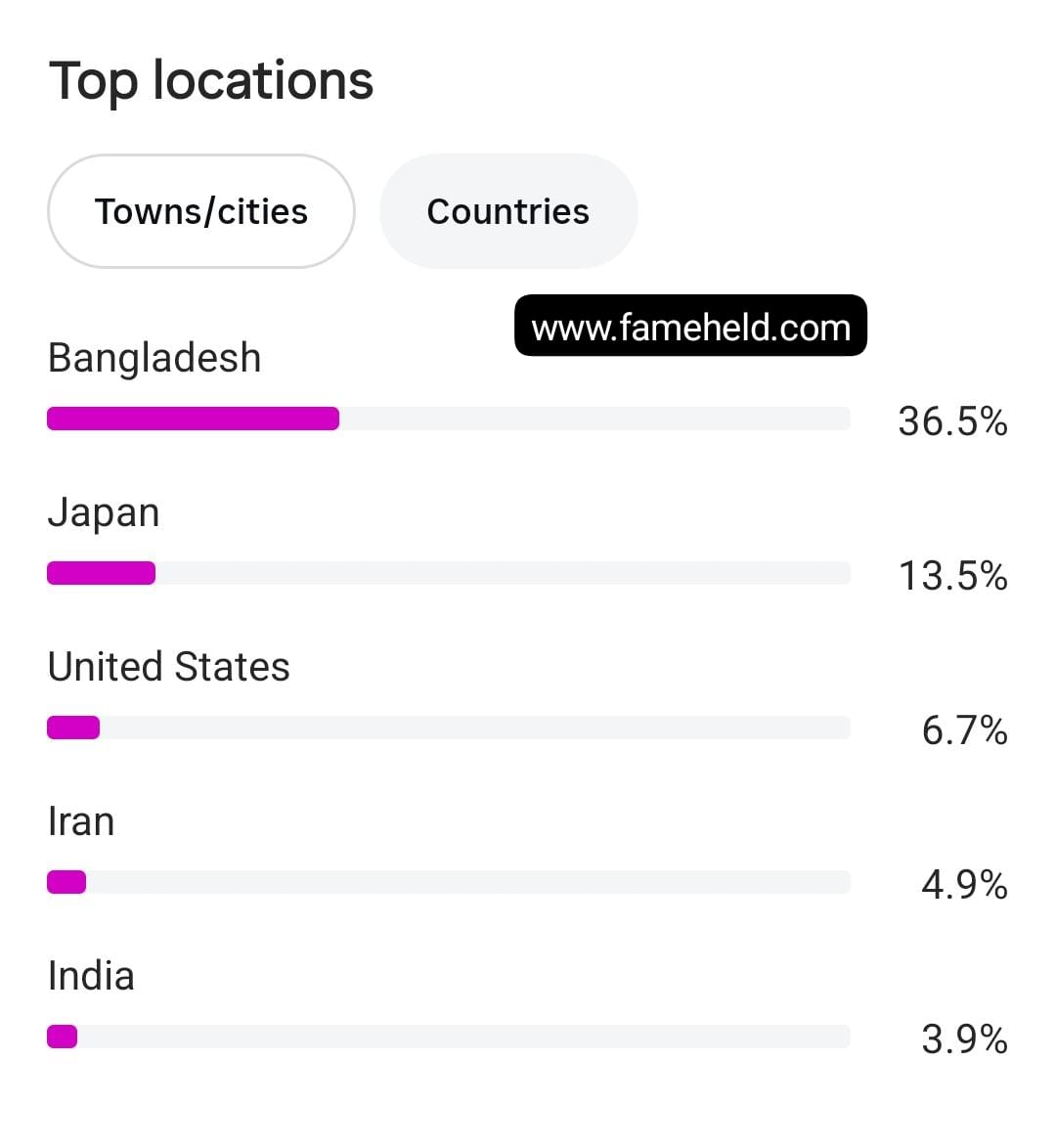Select the India country label
This screenshot has width=1056, height=1148.
pyautogui.click(x=91, y=975)
